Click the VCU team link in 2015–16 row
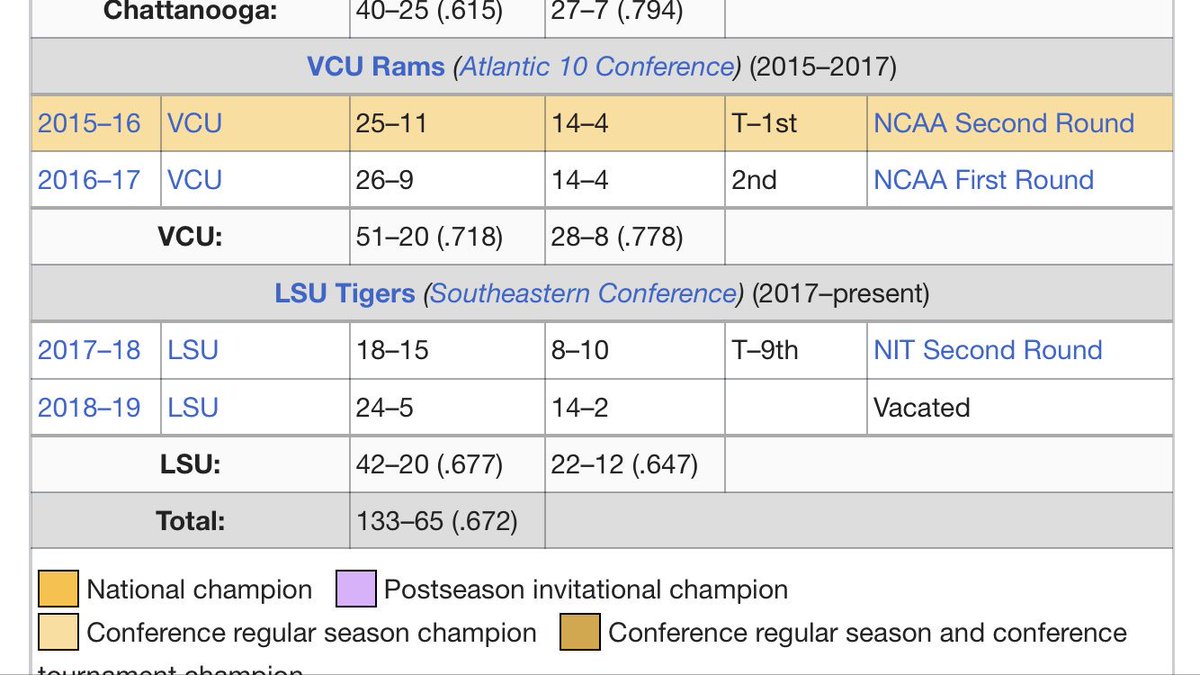 click(x=195, y=123)
